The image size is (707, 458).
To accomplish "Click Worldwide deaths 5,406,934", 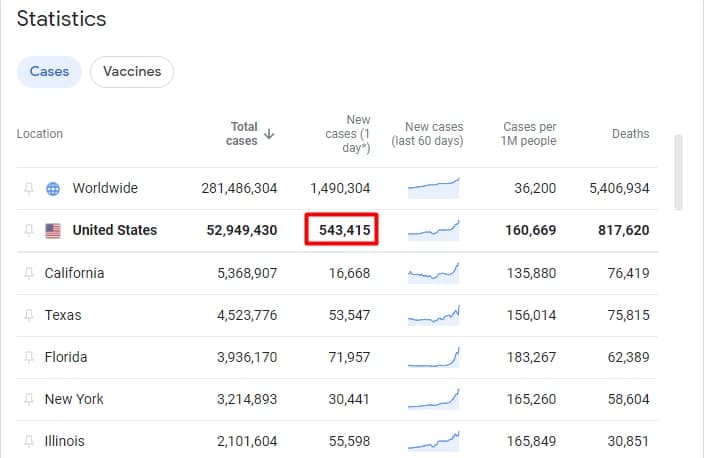I will click(x=619, y=188).
